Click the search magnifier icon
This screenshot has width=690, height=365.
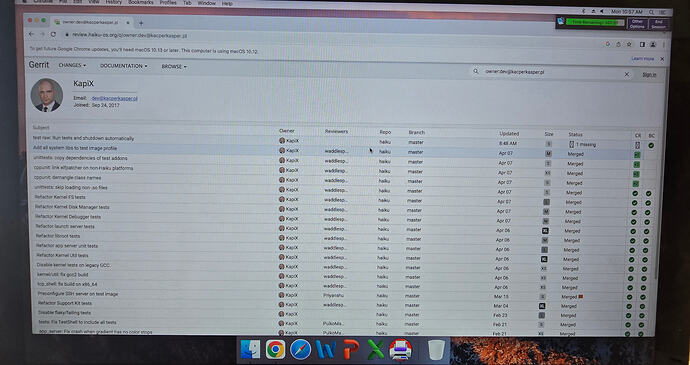pyautogui.click(x=476, y=71)
